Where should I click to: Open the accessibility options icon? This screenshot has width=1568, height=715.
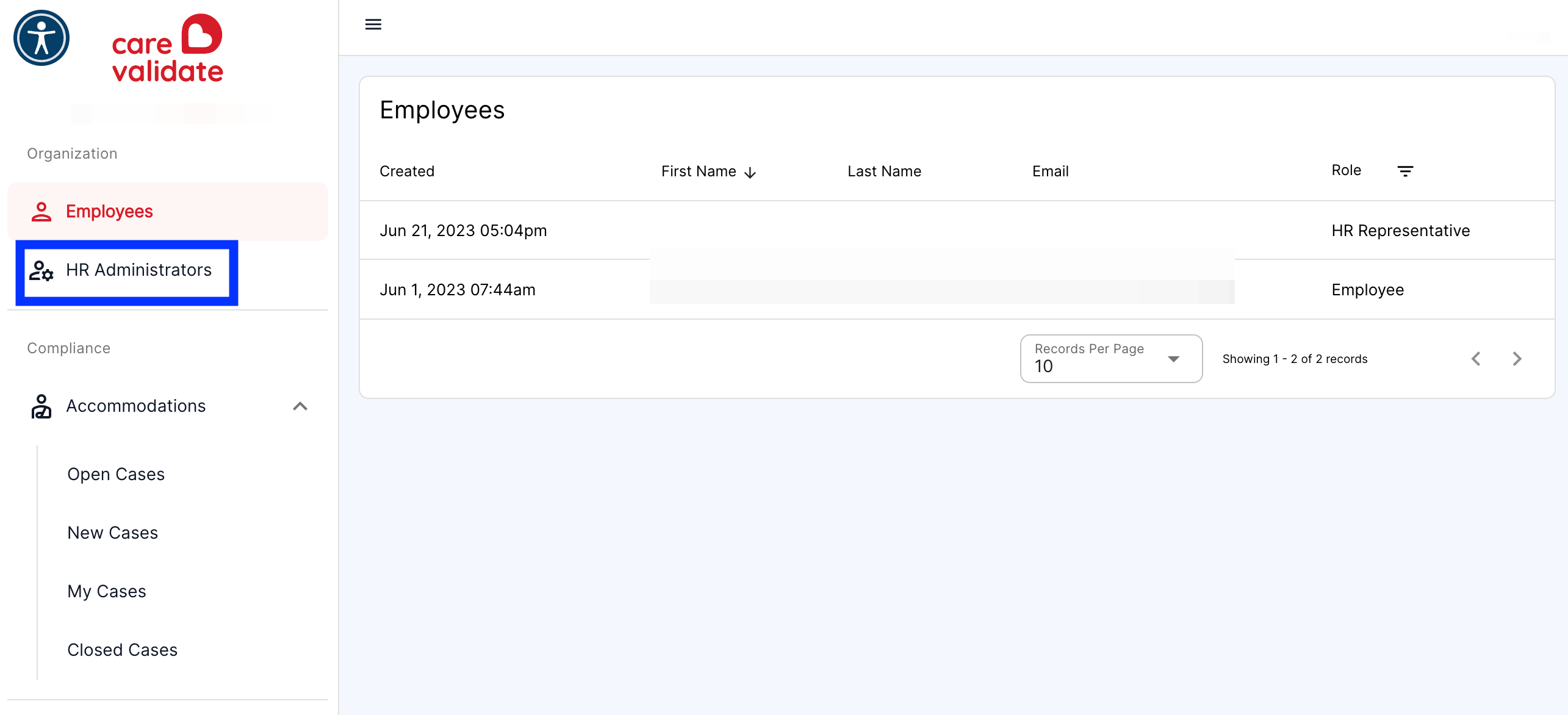coord(41,38)
